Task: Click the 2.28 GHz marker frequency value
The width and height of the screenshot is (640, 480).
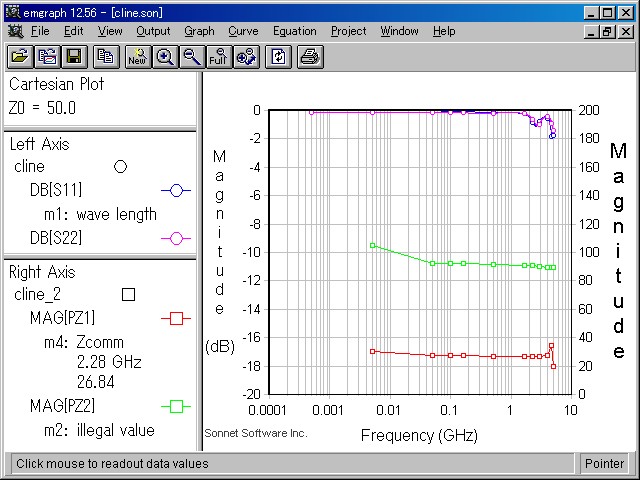Action: (x=109, y=362)
